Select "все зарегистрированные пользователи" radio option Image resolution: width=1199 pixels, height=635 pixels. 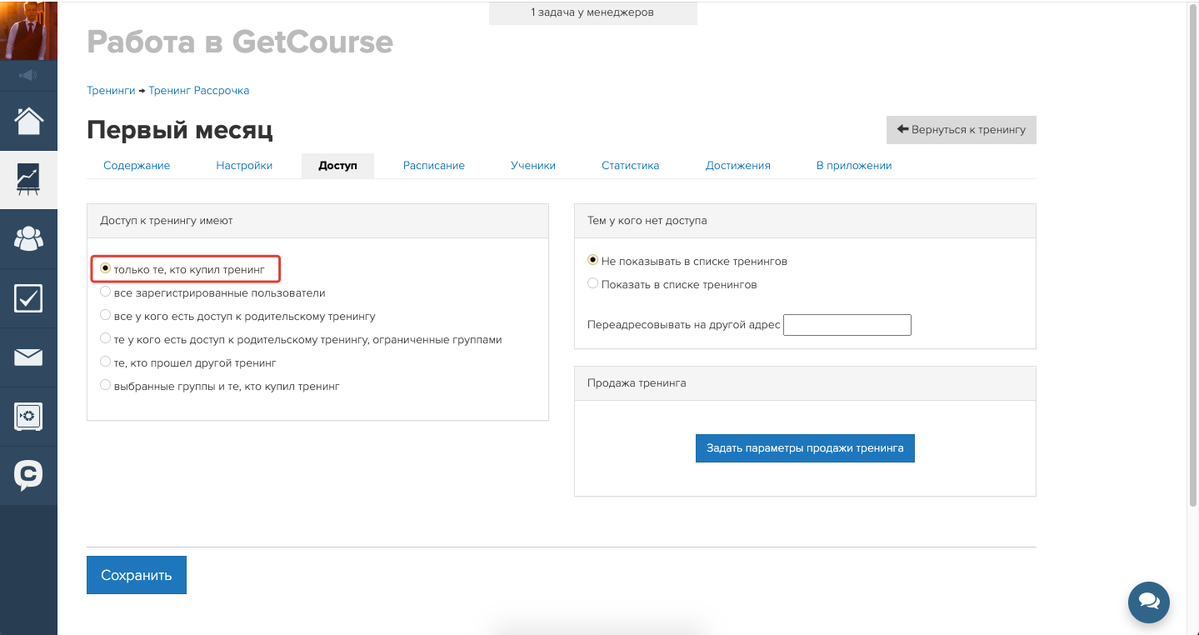(x=106, y=293)
